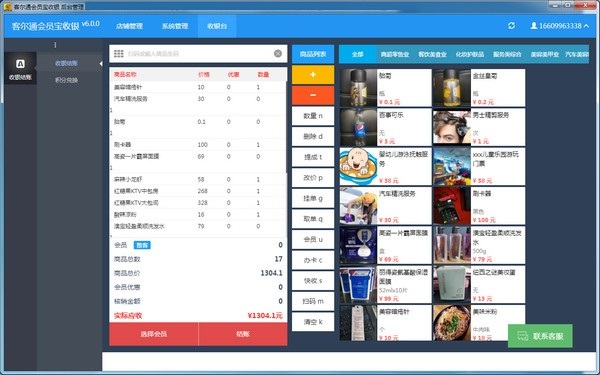
Task: Click the 改价 p button
Action: click(x=313, y=178)
